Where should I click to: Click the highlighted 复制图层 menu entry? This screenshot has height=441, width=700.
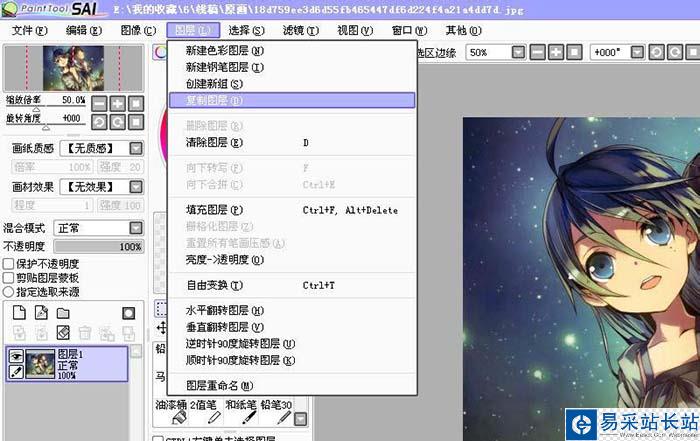[292, 100]
